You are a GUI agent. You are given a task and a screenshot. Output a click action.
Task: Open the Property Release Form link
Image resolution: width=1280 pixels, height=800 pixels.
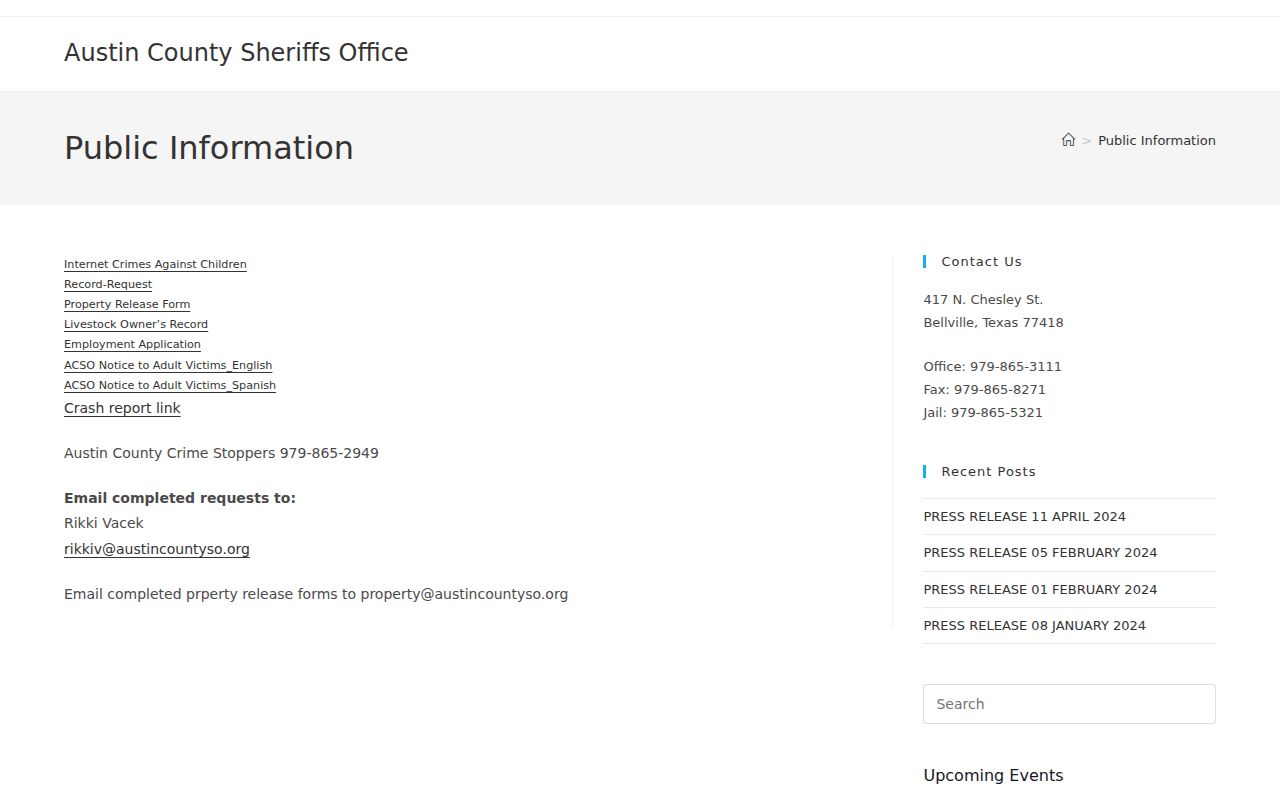pos(127,305)
